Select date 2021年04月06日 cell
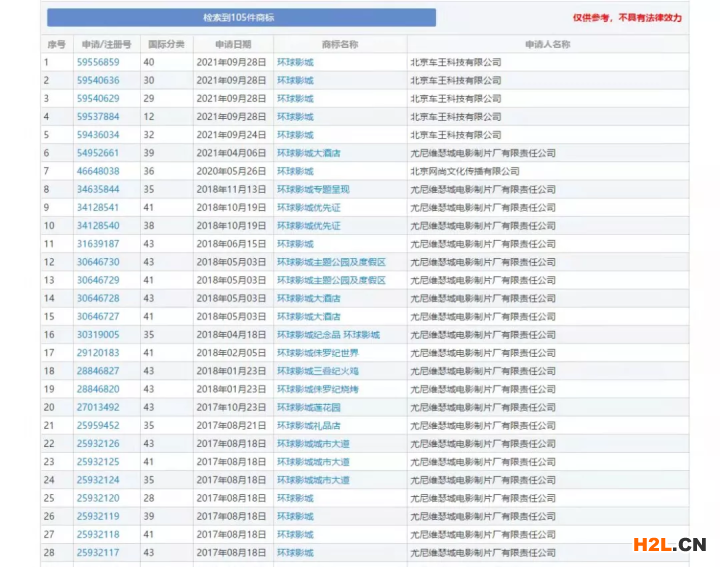The width and height of the screenshot is (720, 567). coord(231,153)
